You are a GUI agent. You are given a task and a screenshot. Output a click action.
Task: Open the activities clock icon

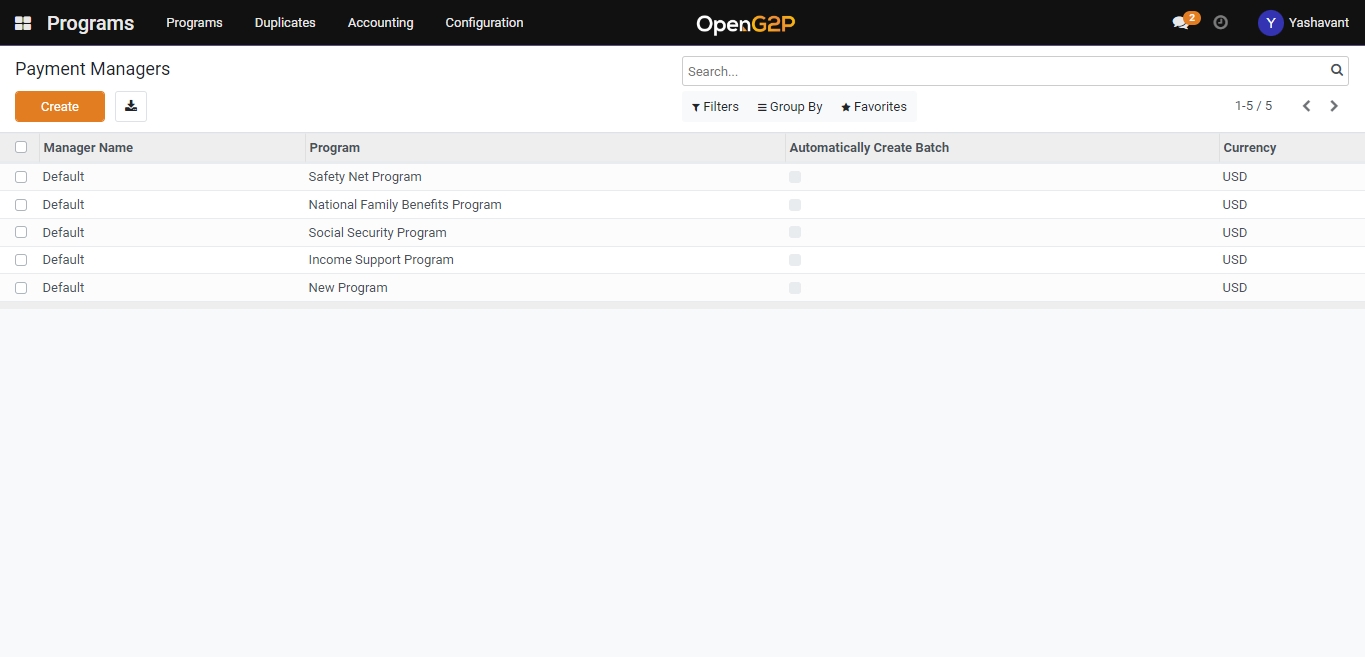1220,22
